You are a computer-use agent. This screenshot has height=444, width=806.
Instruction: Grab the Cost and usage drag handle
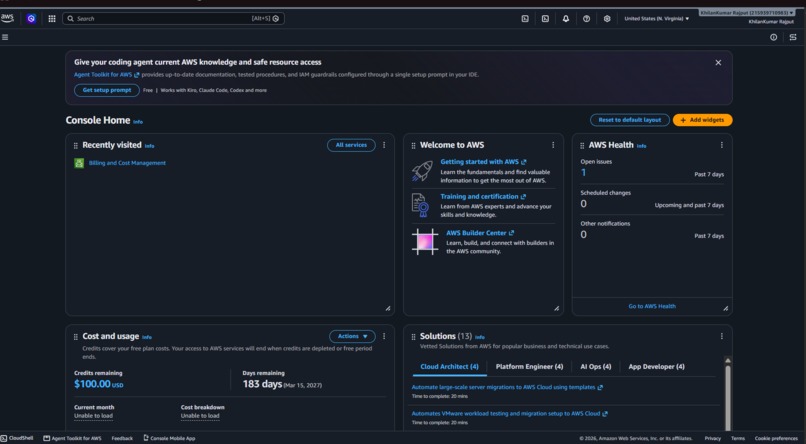76,337
